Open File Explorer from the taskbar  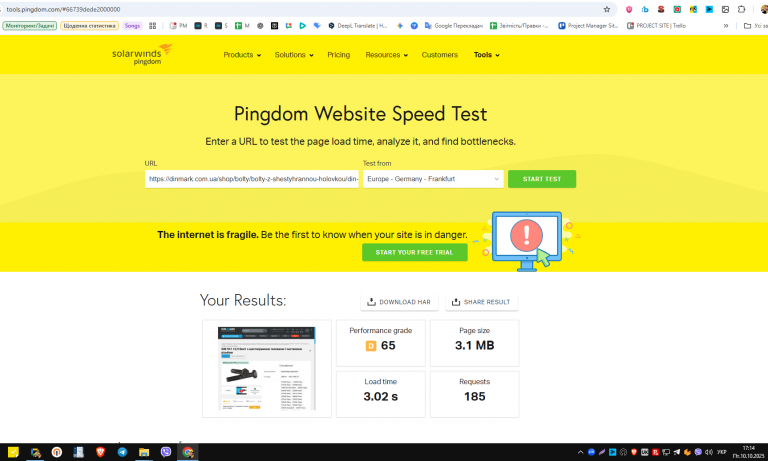click(x=144, y=452)
